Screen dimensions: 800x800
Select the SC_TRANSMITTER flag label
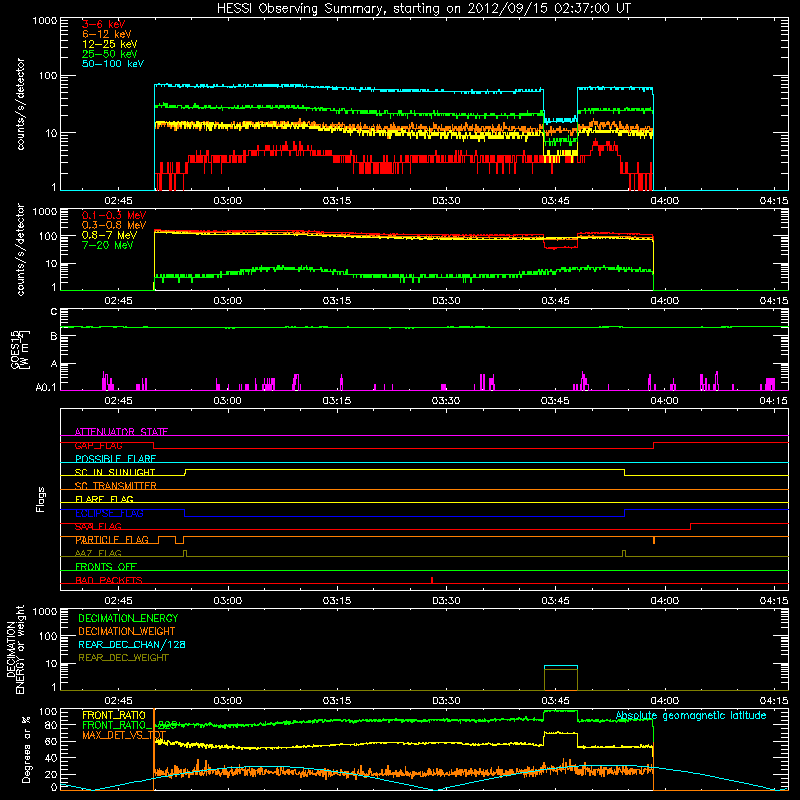(x=115, y=486)
